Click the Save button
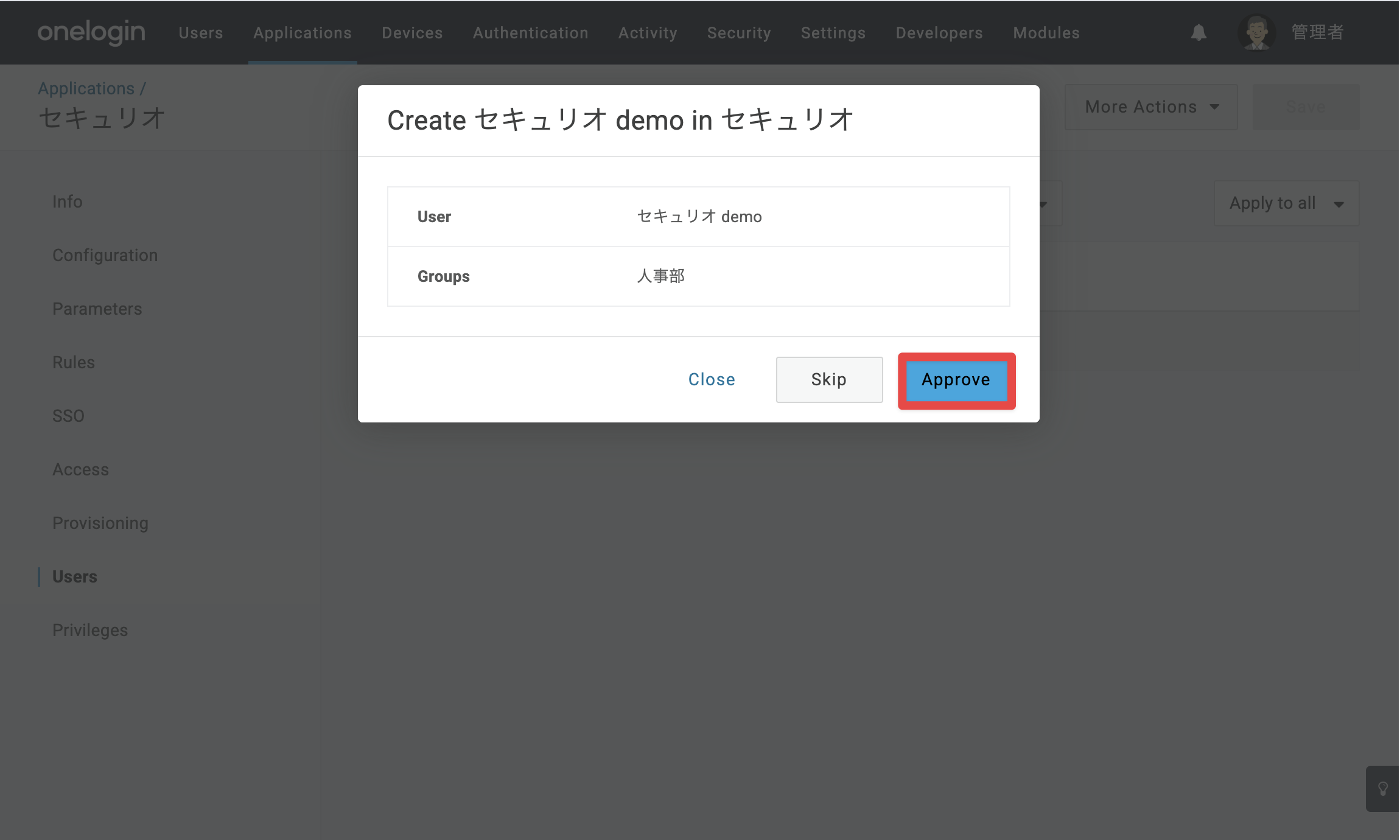Image resolution: width=1400 pixels, height=840 pixels. click(x=1306, y=107)
